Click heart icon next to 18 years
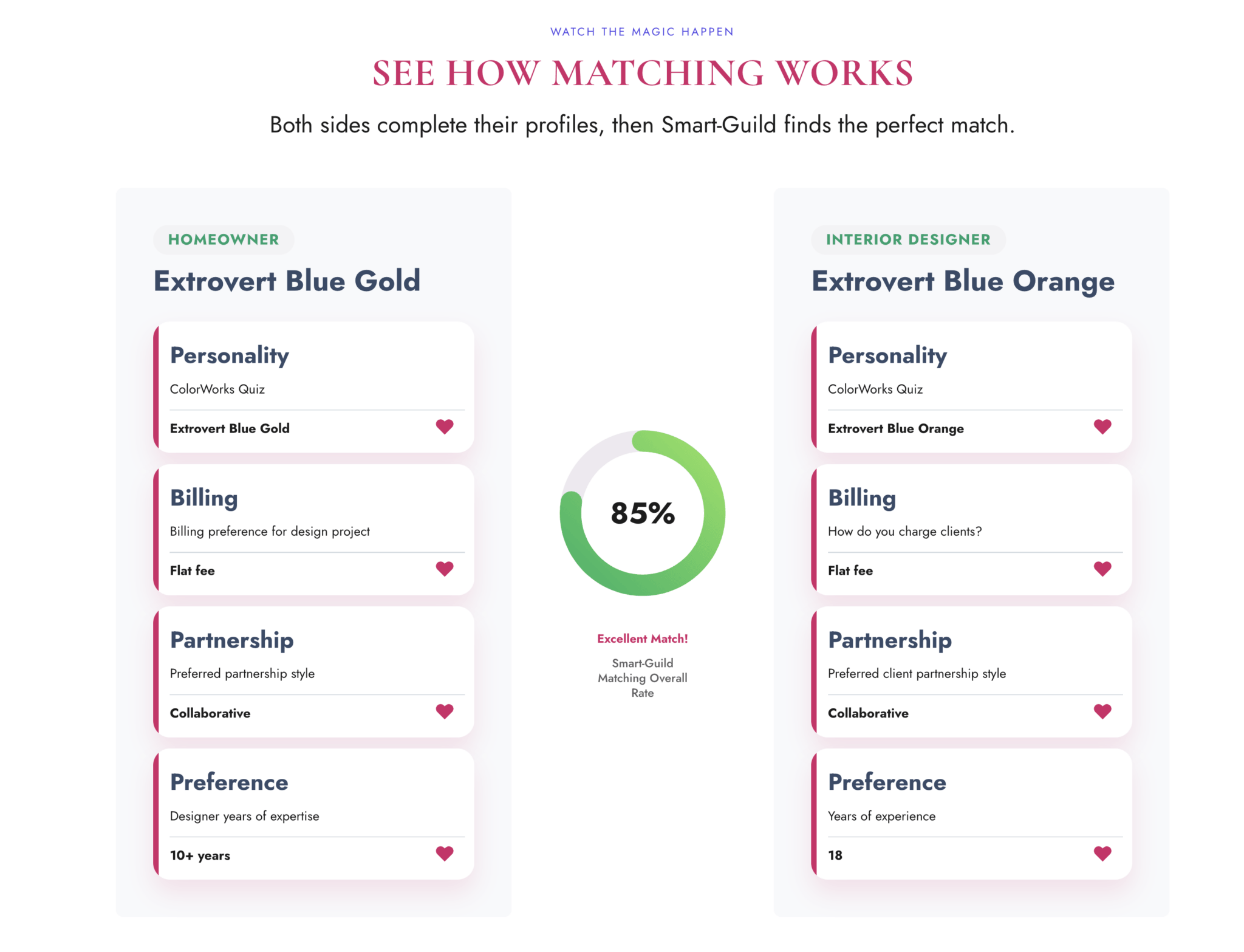This screenshot has width=1244, height=952. tap(1102, 854)
